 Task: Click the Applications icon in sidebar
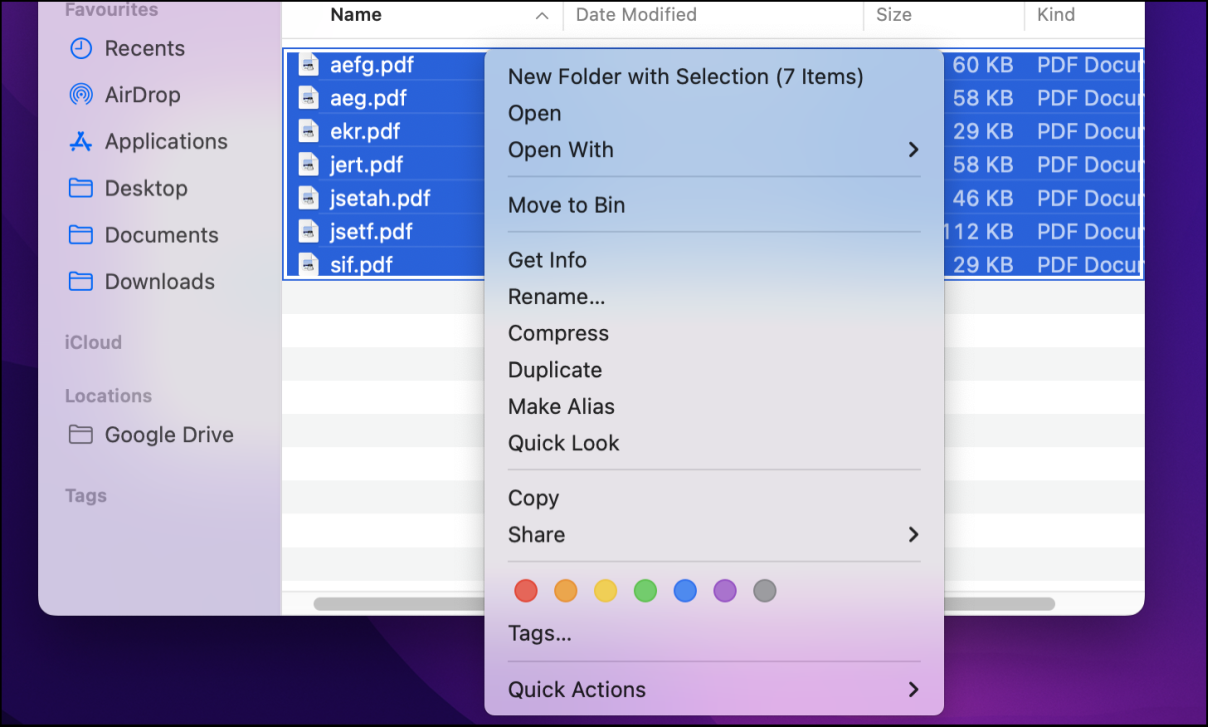pyautogui.click(x=81, y=142)
